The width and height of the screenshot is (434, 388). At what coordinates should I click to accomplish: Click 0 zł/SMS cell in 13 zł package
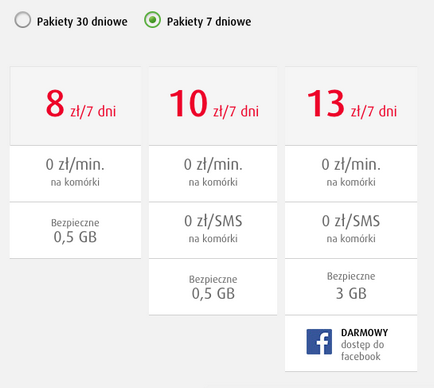tap(351, 230)
